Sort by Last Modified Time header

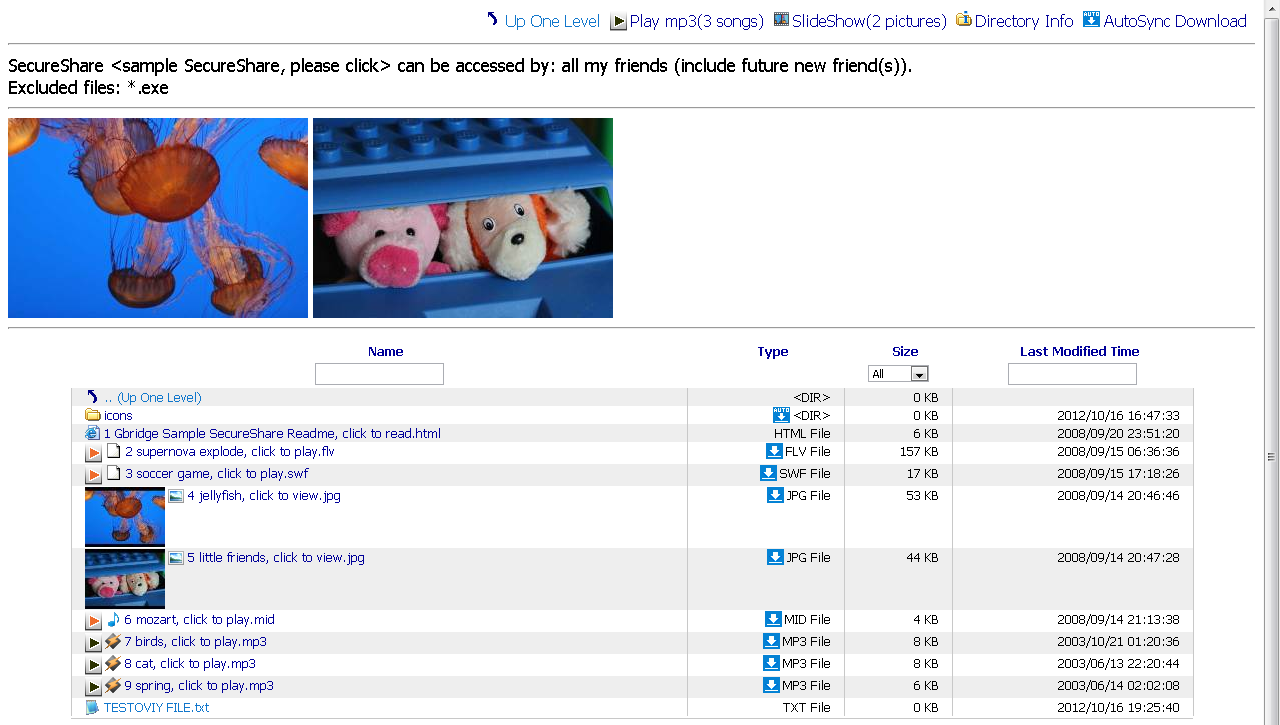[x=1079, y=351]
